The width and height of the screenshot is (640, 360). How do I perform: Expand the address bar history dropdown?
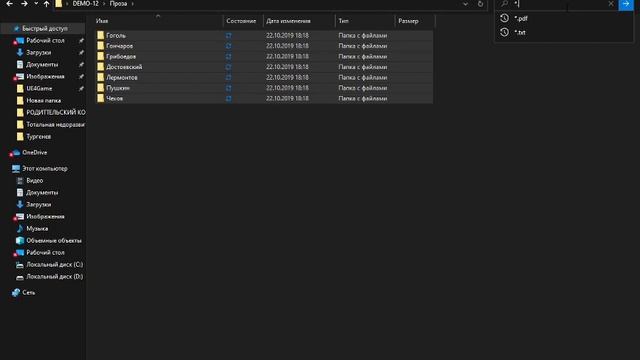point(465,4)
